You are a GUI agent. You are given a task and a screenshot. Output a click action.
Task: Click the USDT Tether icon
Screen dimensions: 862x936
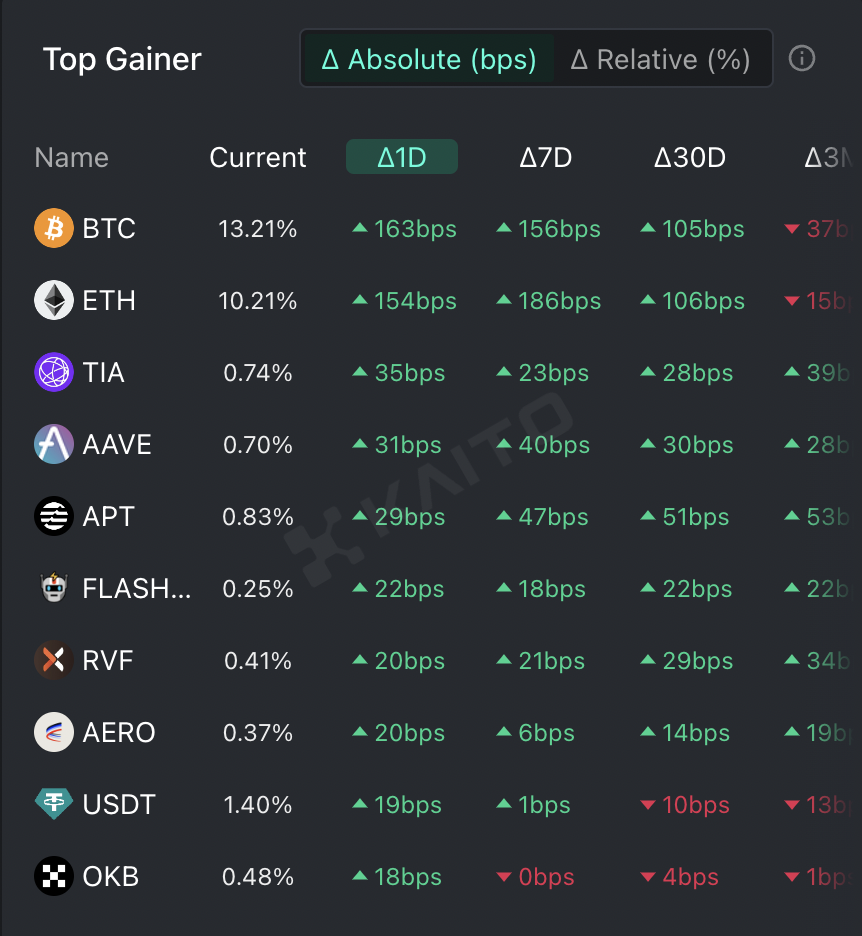(x=54, y=805)
